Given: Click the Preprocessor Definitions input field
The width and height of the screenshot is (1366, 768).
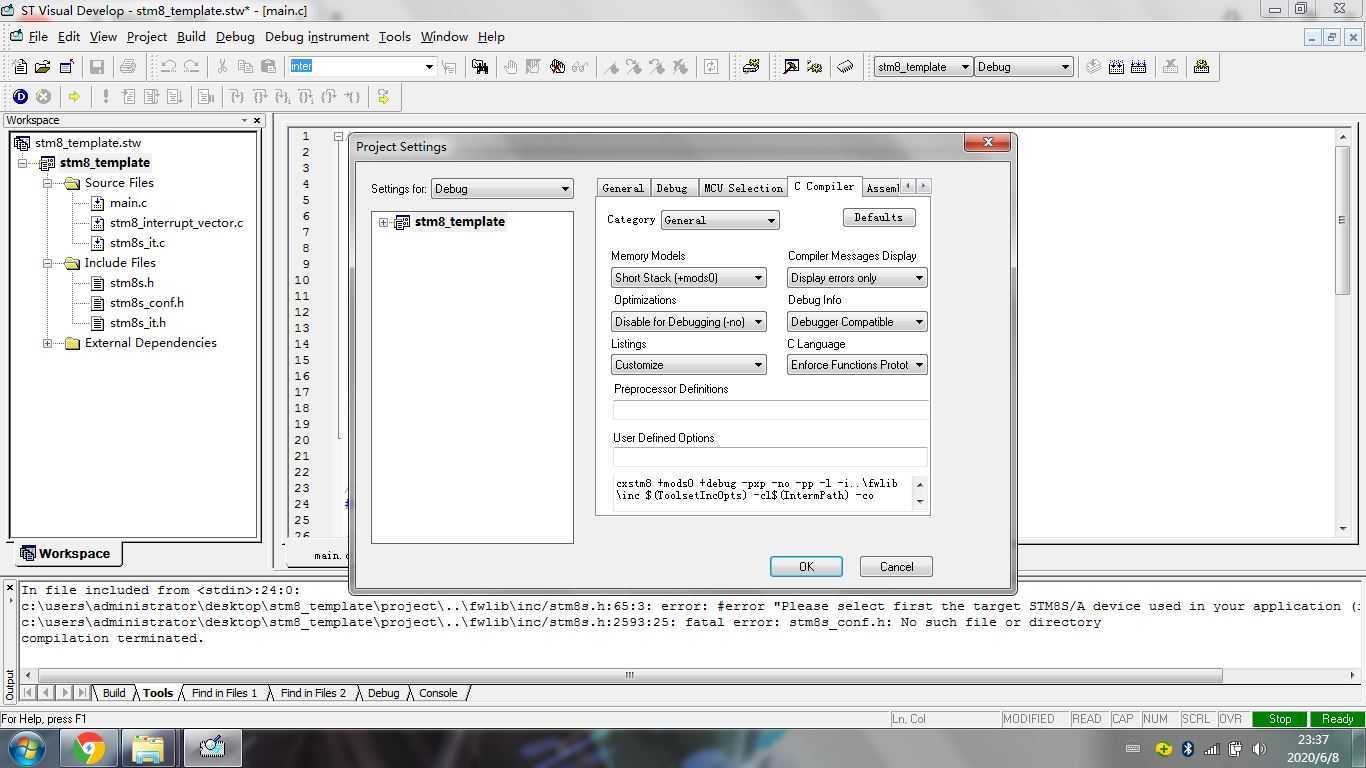Looking at the screenshot, I should [x=770, y=409].
